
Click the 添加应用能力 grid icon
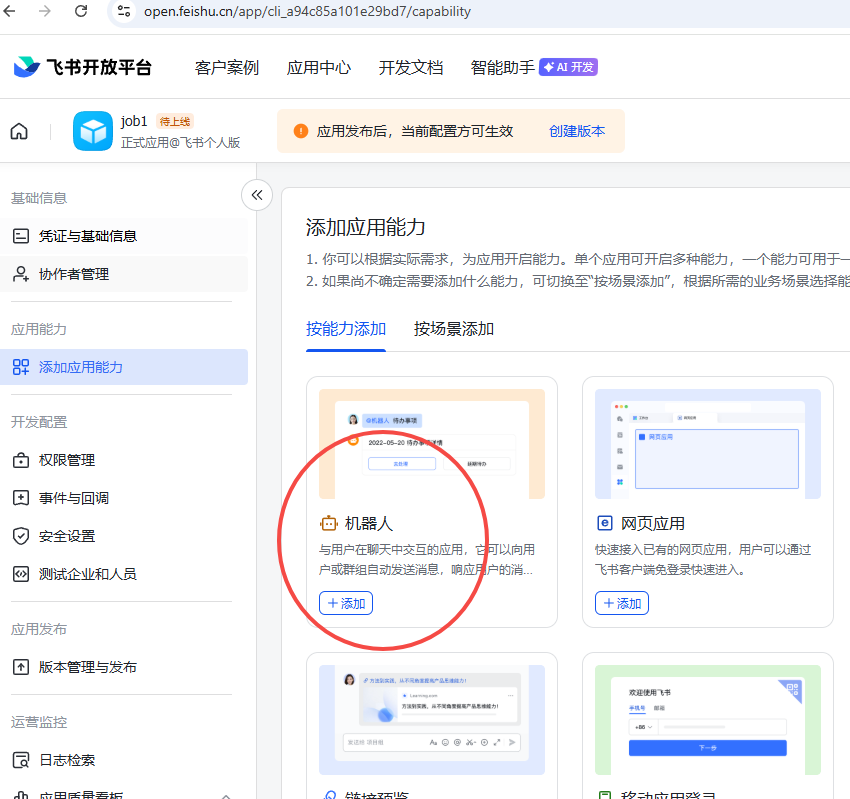coord(21,367)
